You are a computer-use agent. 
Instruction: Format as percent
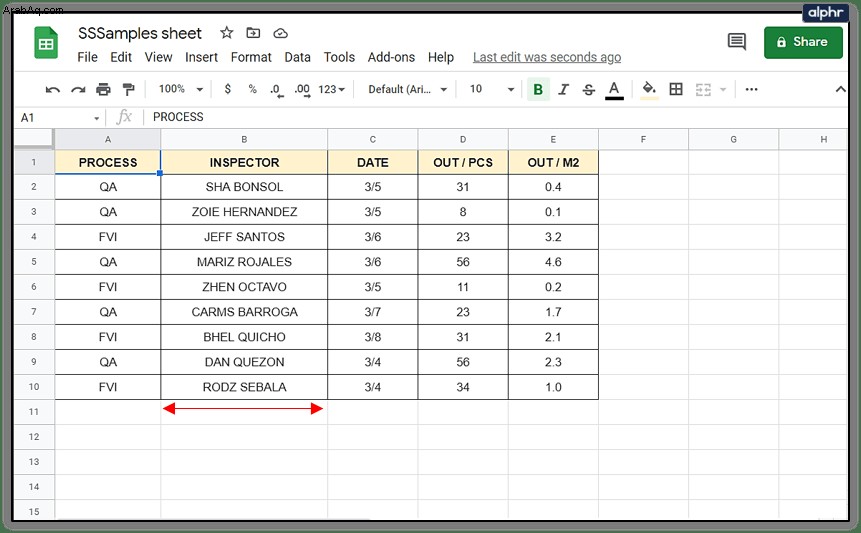[252, 89]
